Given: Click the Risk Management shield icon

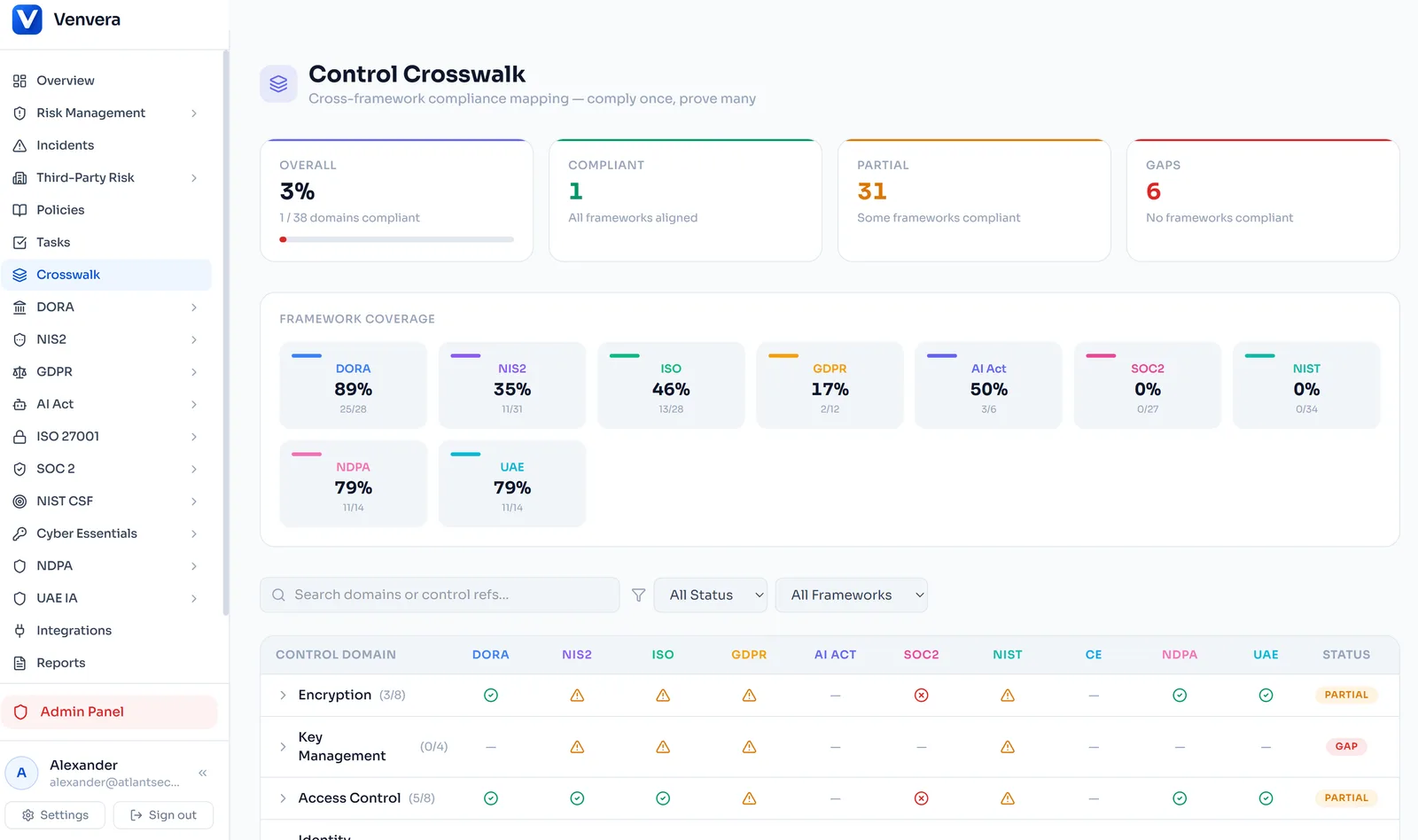Looking at the screenshot, I should point(19,113).
